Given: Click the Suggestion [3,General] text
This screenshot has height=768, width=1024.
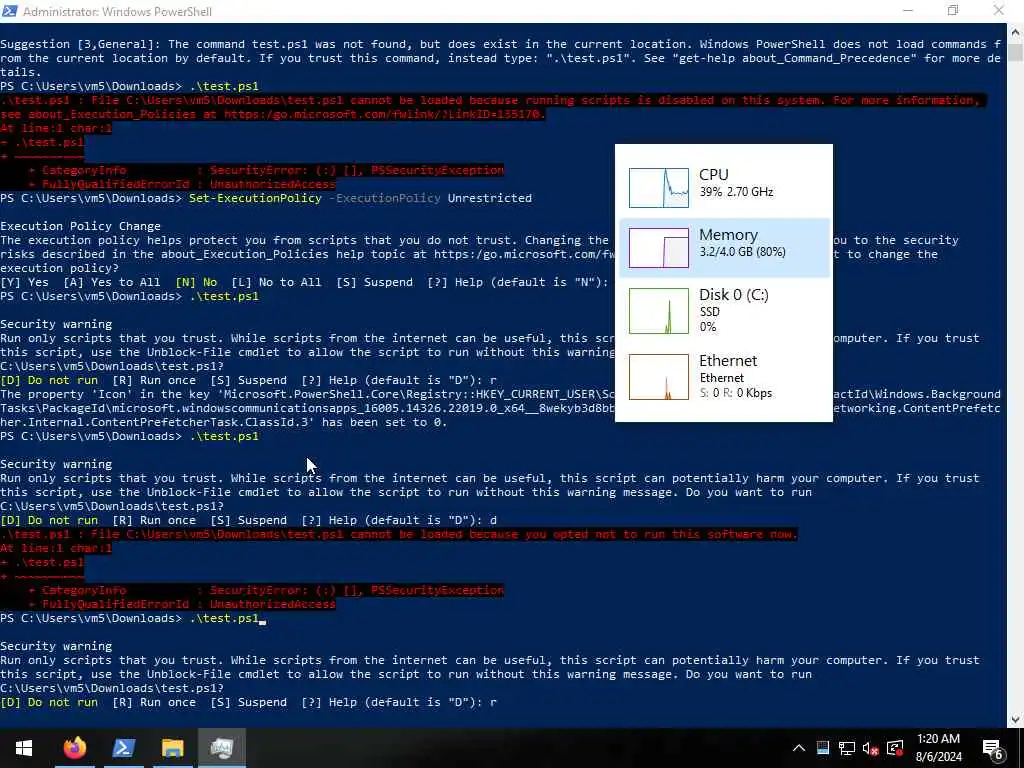Looking at the screenshot, I should 81,44.
